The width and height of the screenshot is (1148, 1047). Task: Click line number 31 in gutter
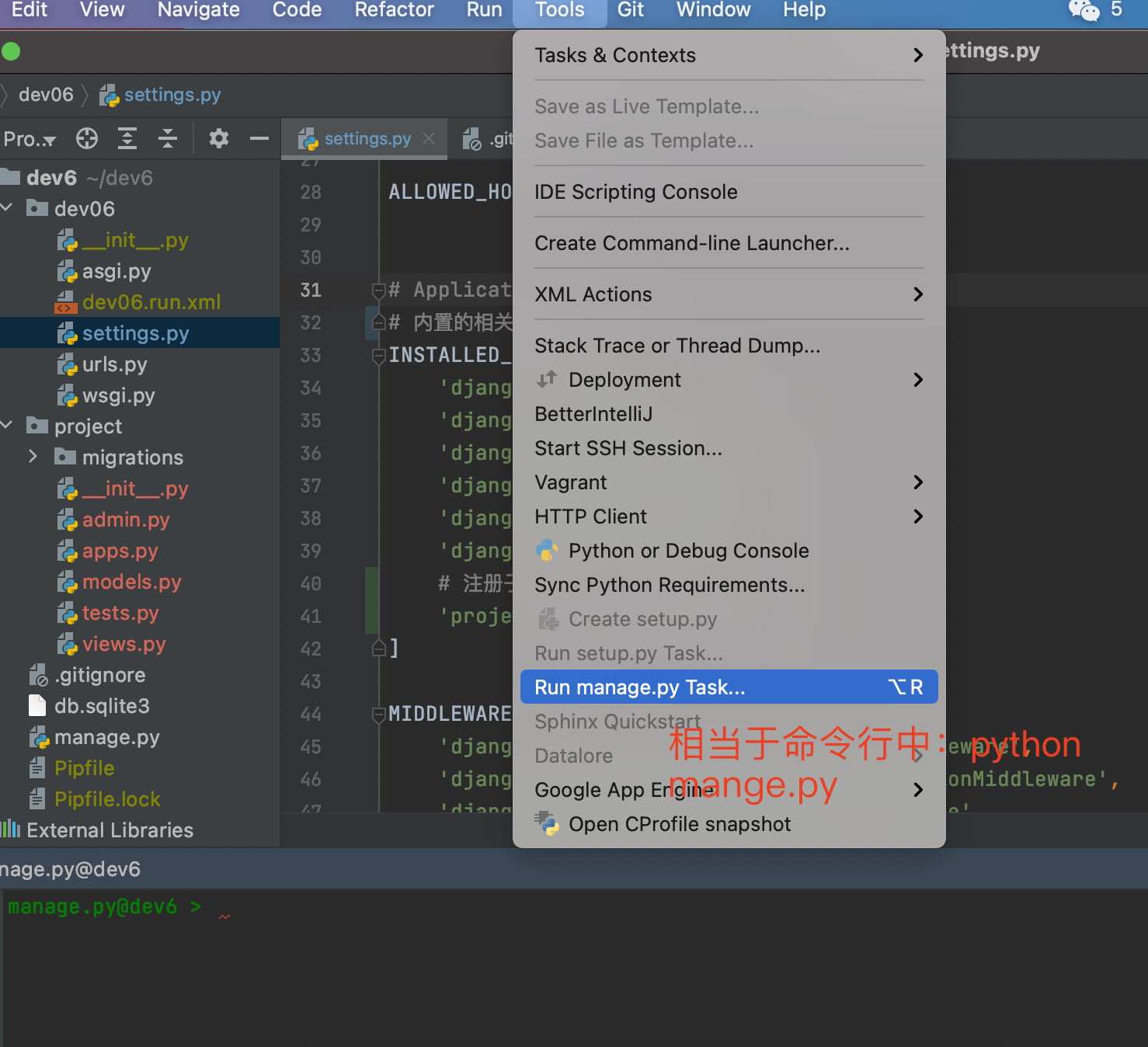pyautogui.click(x=311, y=290)
